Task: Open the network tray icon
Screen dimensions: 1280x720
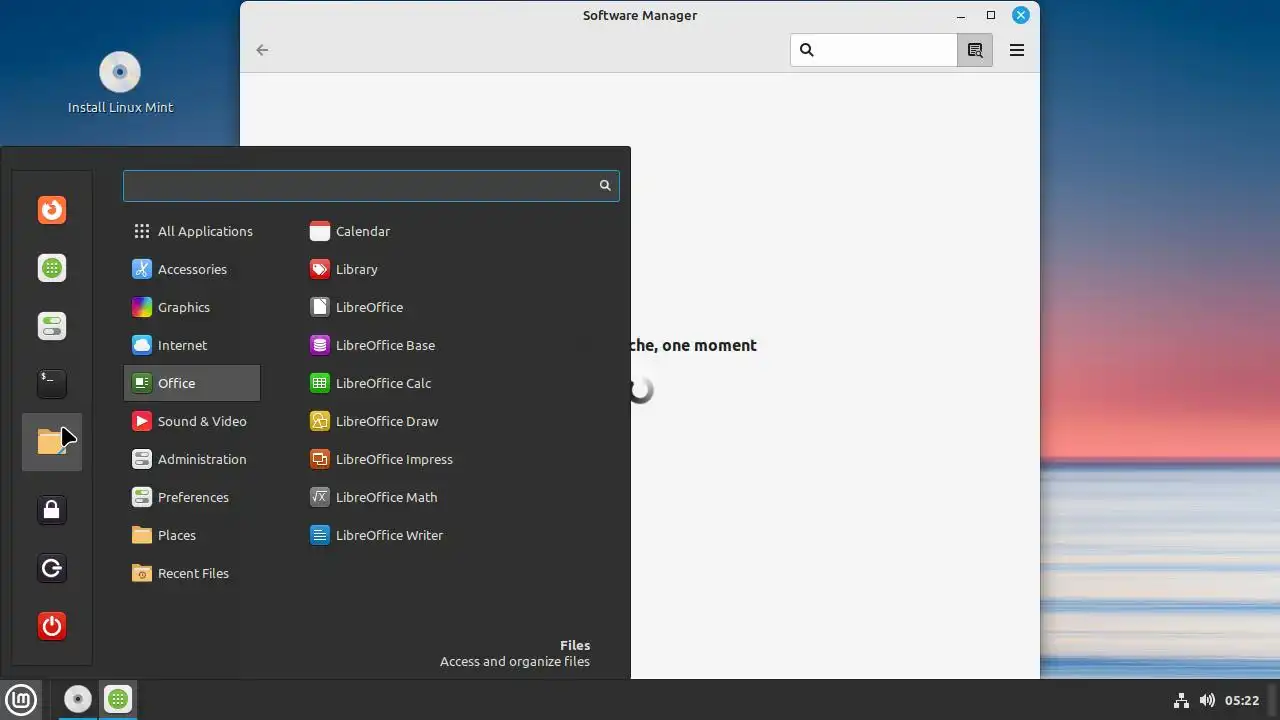Action: pos(1181,700)
